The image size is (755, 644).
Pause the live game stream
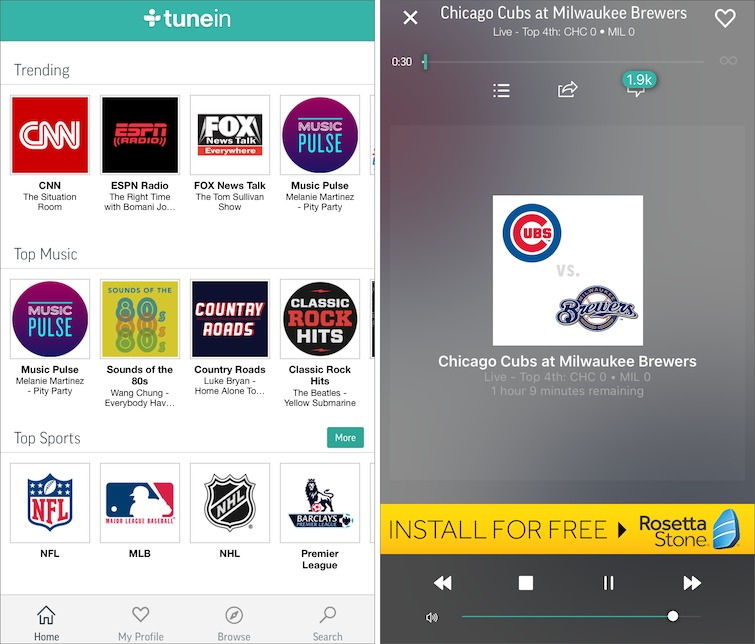tap(608, 583)
